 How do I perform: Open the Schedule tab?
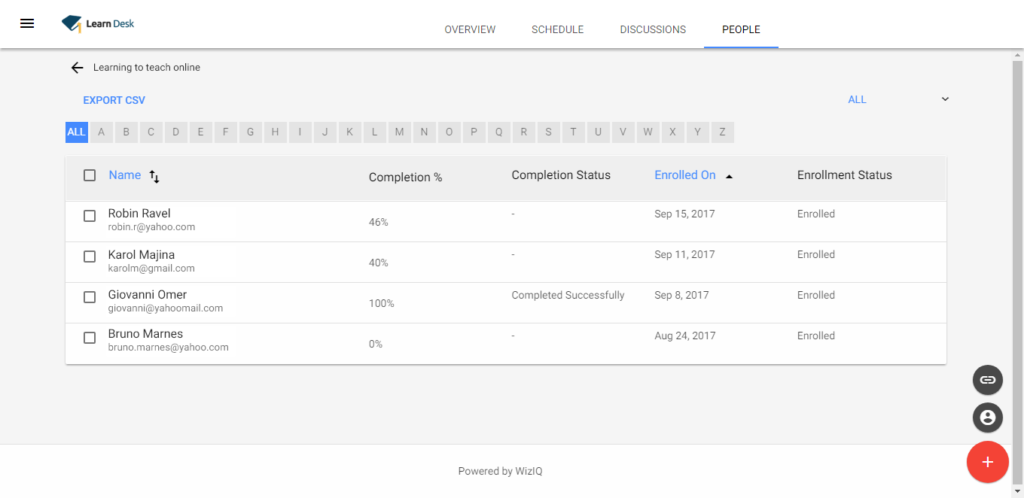pyautogui.click(x=557, y=29)
